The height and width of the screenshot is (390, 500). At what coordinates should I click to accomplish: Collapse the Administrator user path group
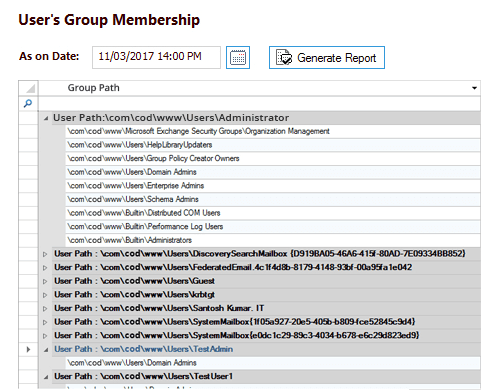46,118
